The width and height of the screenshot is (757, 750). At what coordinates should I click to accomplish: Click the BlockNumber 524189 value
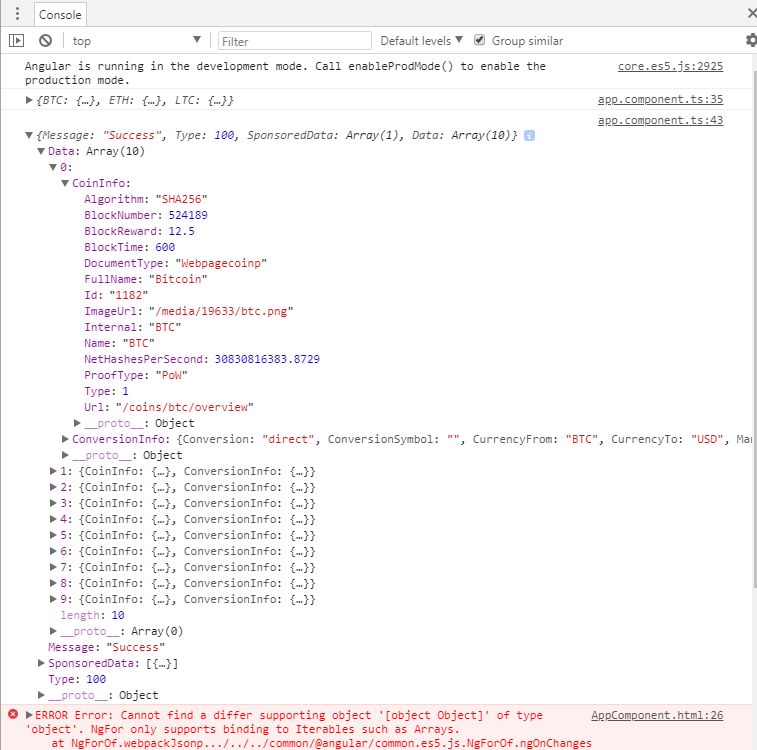point(188,215)
